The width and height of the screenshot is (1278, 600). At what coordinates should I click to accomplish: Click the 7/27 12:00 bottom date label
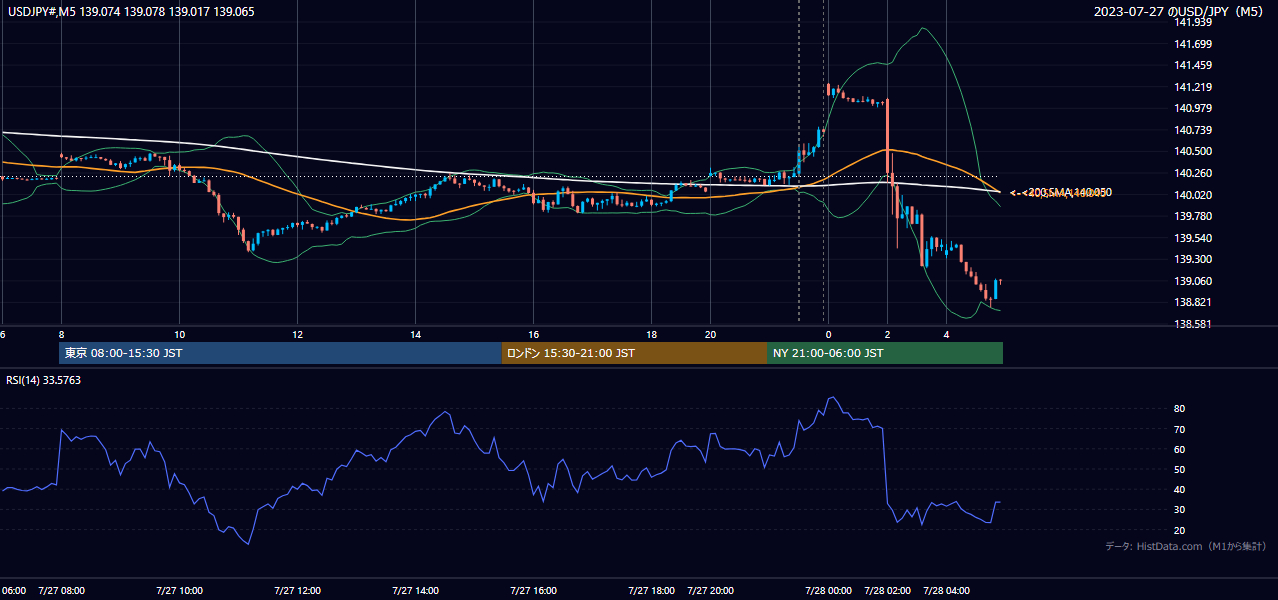pyautogui.click(x=298, y=590)
